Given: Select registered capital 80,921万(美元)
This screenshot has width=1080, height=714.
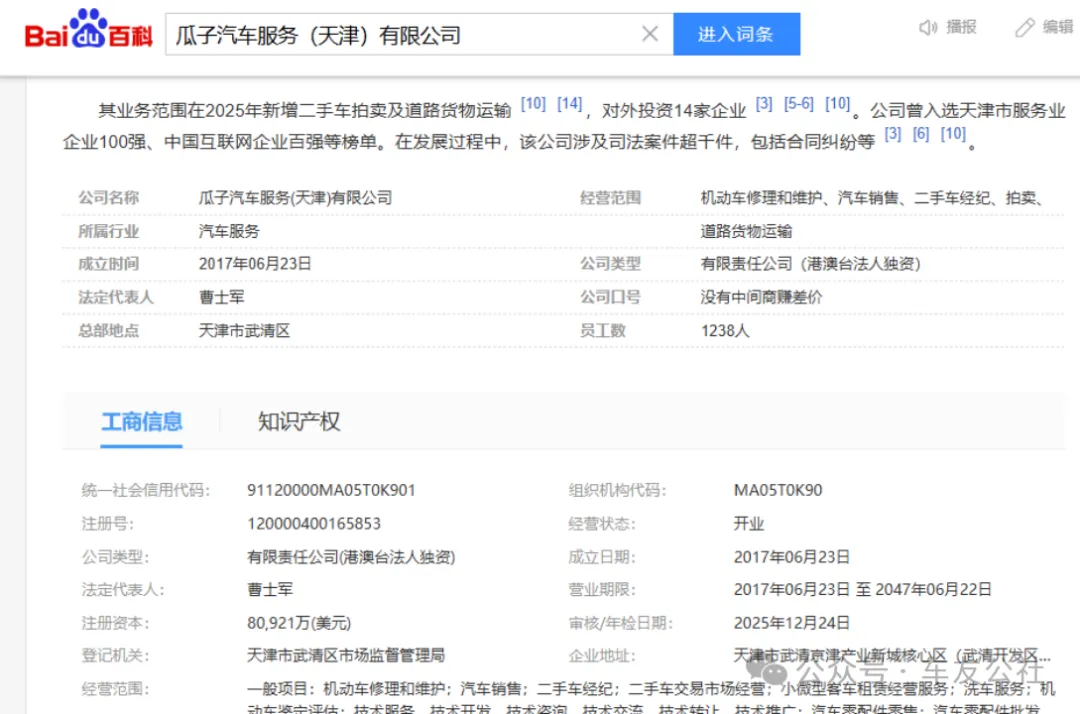Looking at the screenshot, I should (299, 623).
